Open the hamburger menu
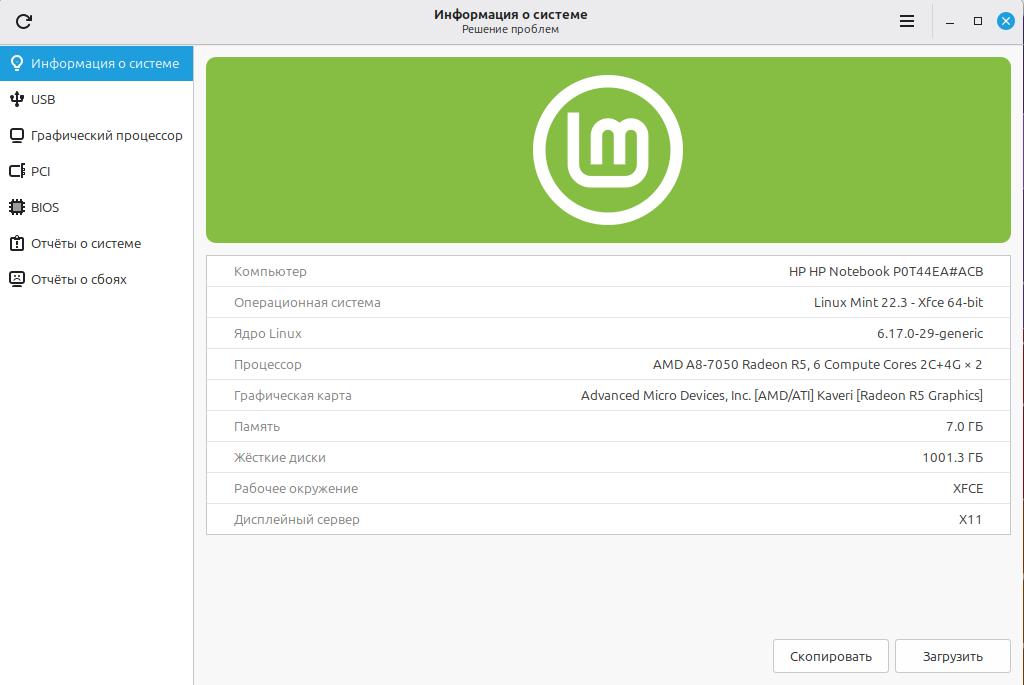Screen dimensions: 1024x685 coord(906,22)
